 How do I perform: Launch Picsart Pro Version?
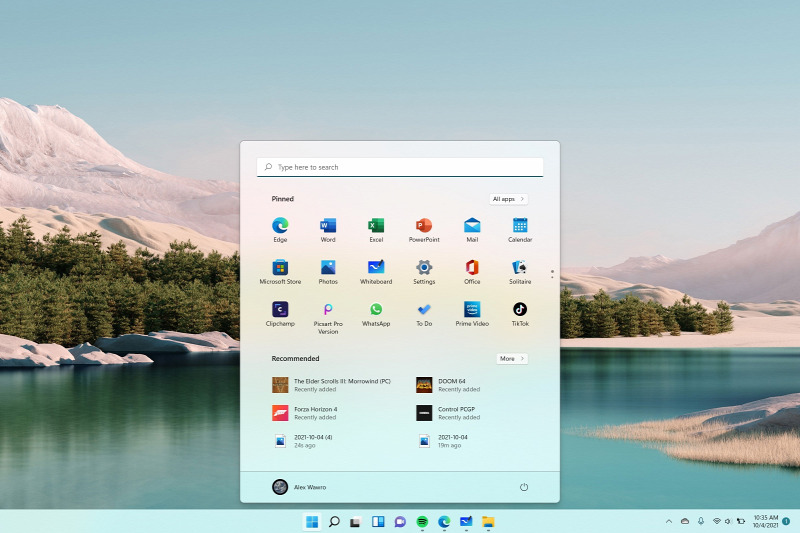tap(328, 310)
